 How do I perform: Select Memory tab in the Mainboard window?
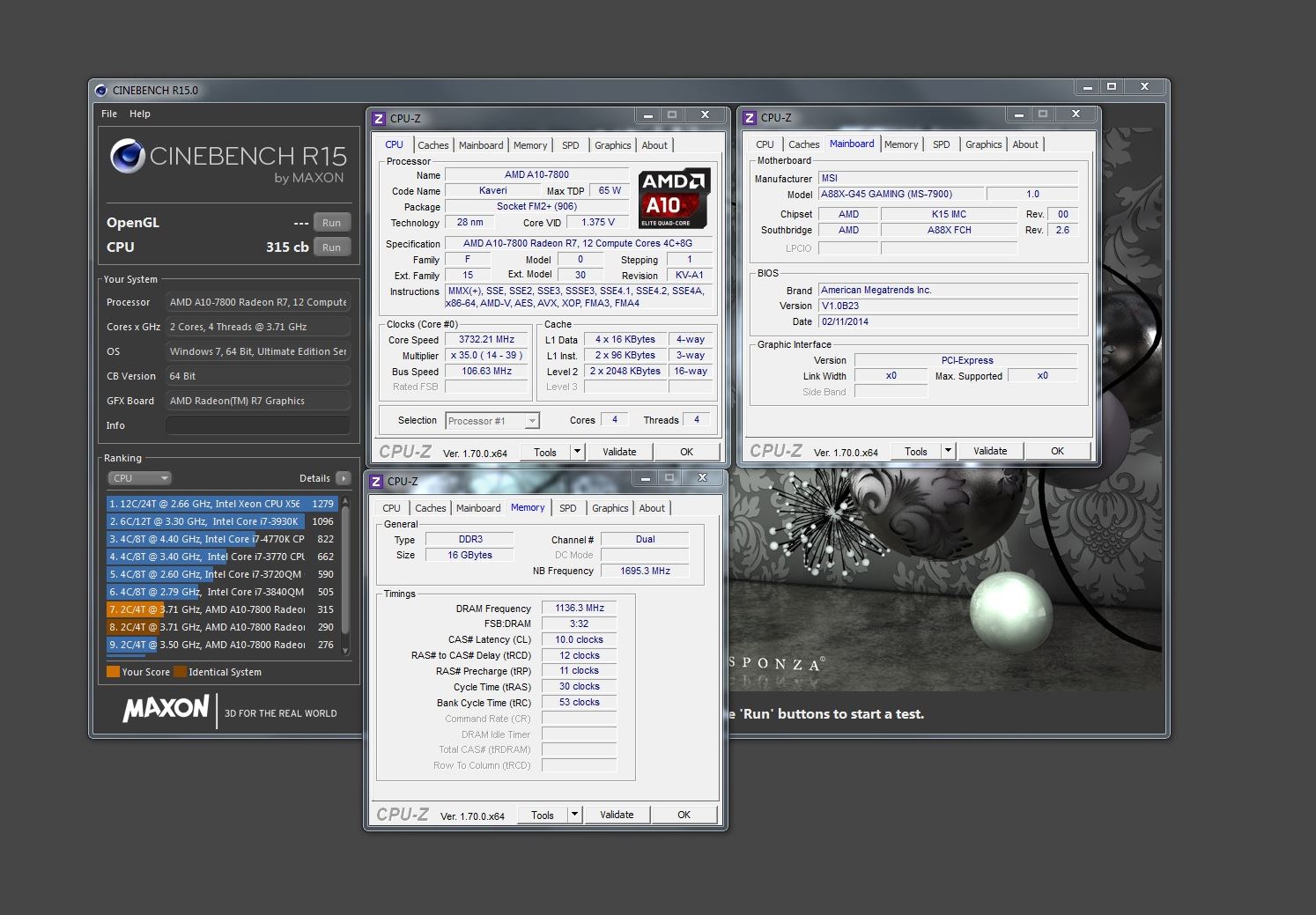pos(901,144)
